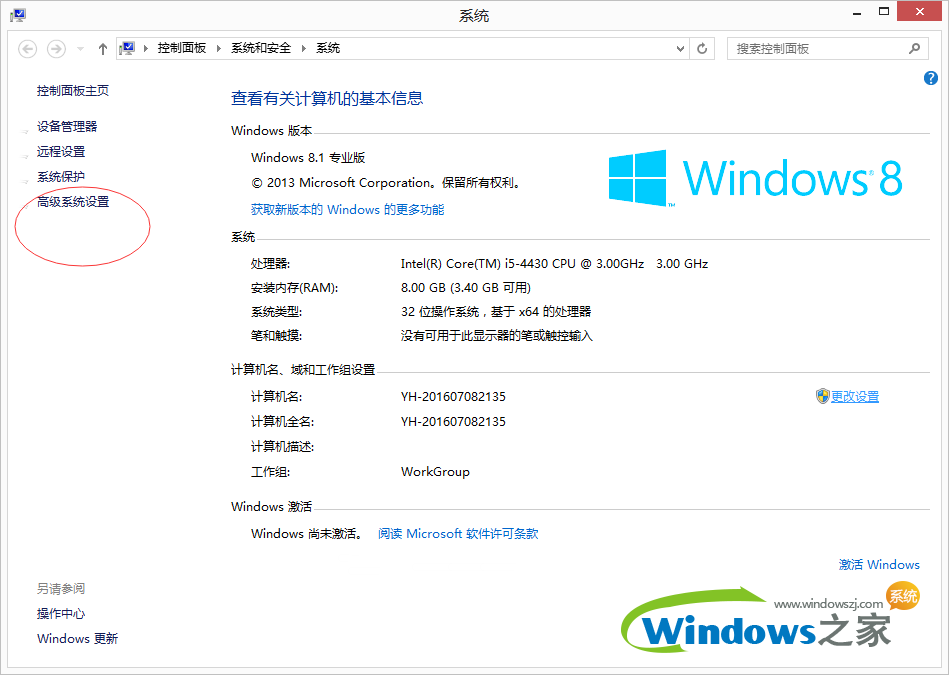
Task: Open recent locations dropdown arrow
Action: 80,48
